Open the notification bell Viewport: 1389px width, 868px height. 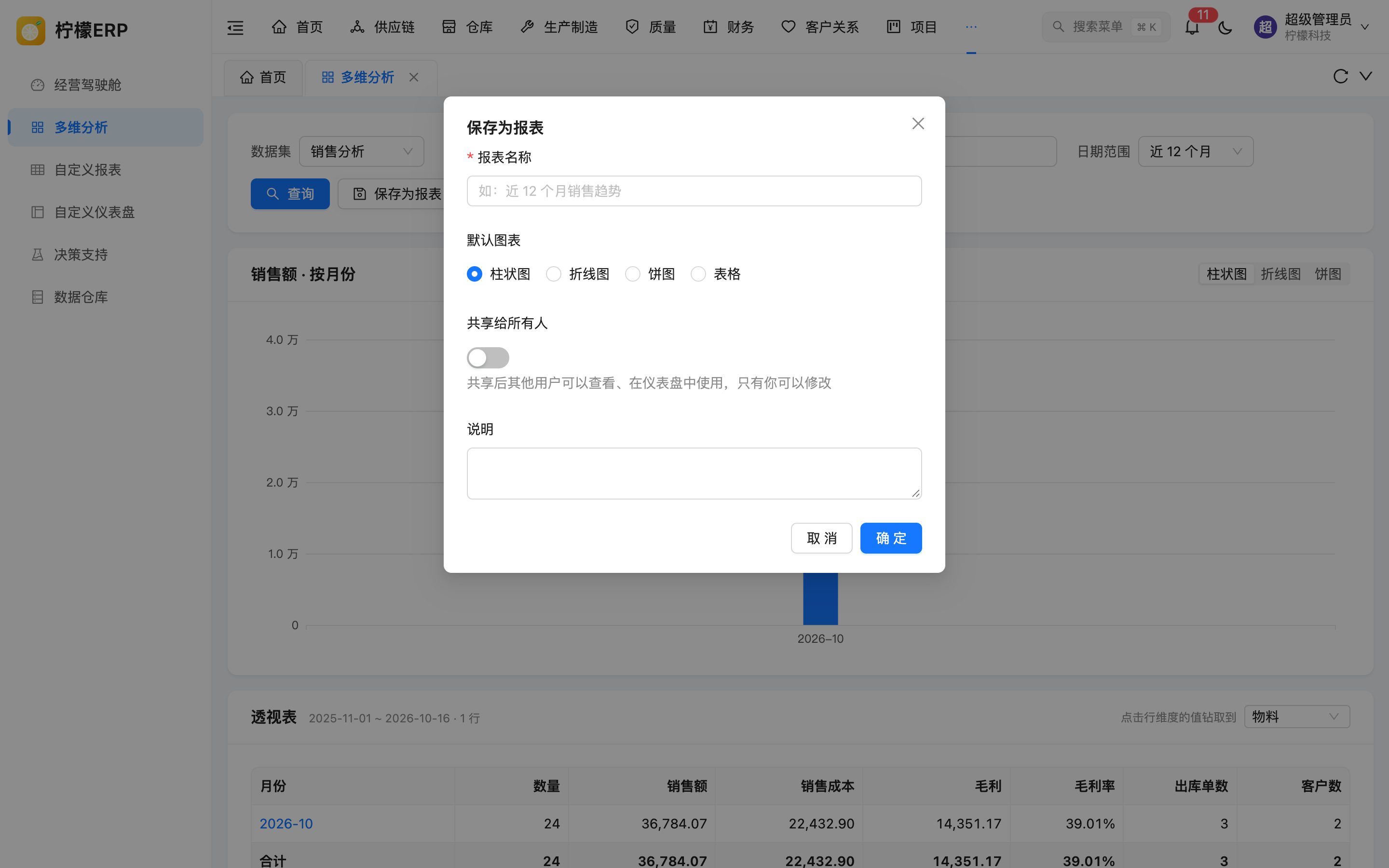[1192, 27]
